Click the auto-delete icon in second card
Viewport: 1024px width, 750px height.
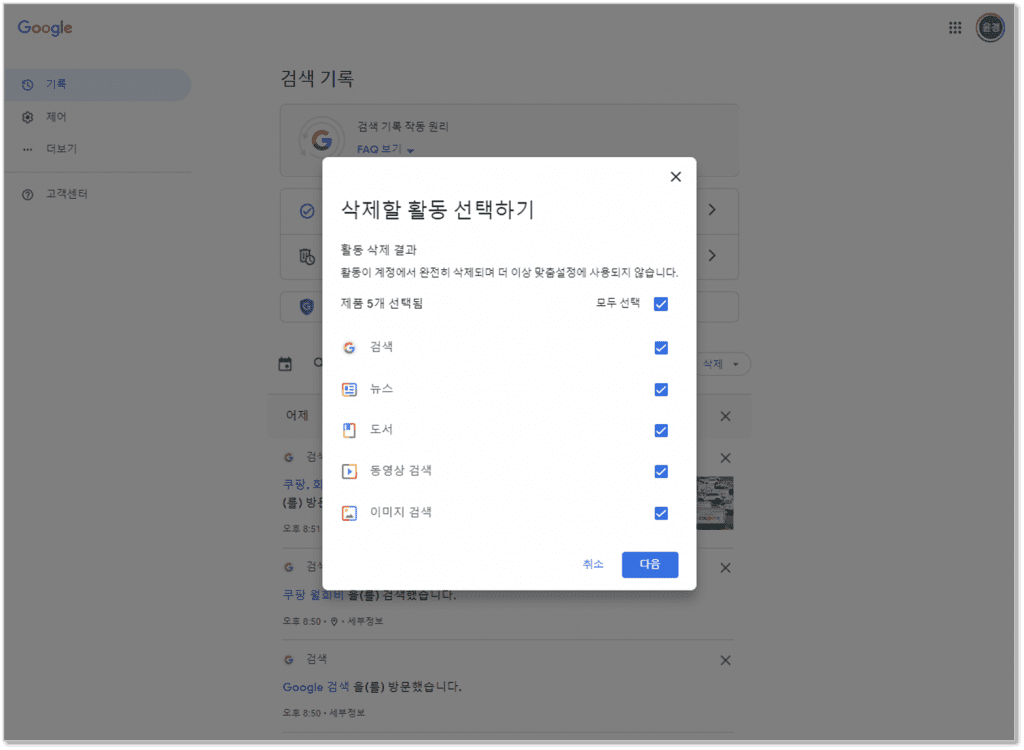click(x=307, y=257)
